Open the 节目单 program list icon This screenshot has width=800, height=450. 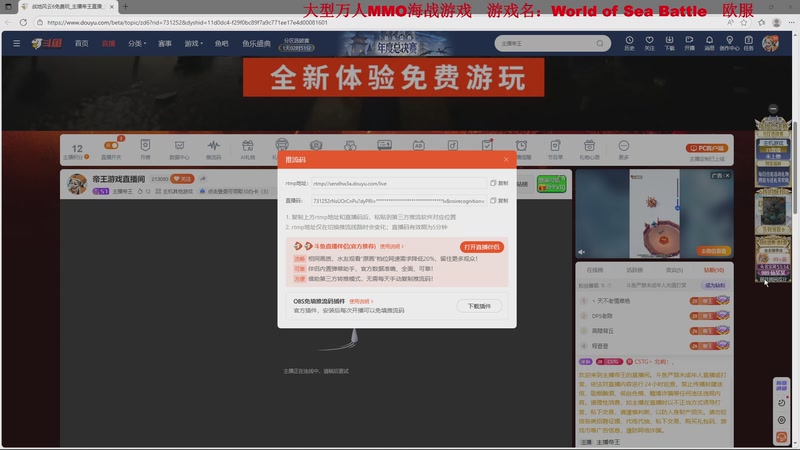coord(555,149)
